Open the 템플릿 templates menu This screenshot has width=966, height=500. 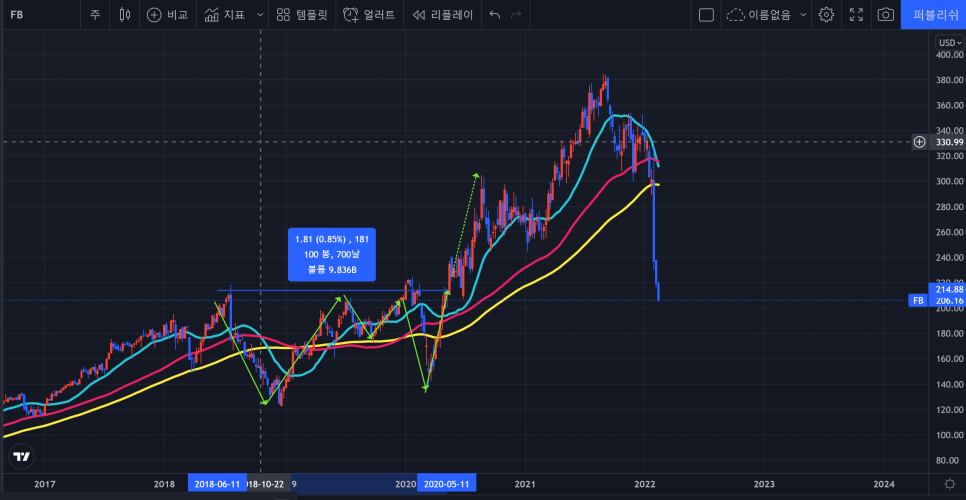pyautogui.click(x=302, y=15)
